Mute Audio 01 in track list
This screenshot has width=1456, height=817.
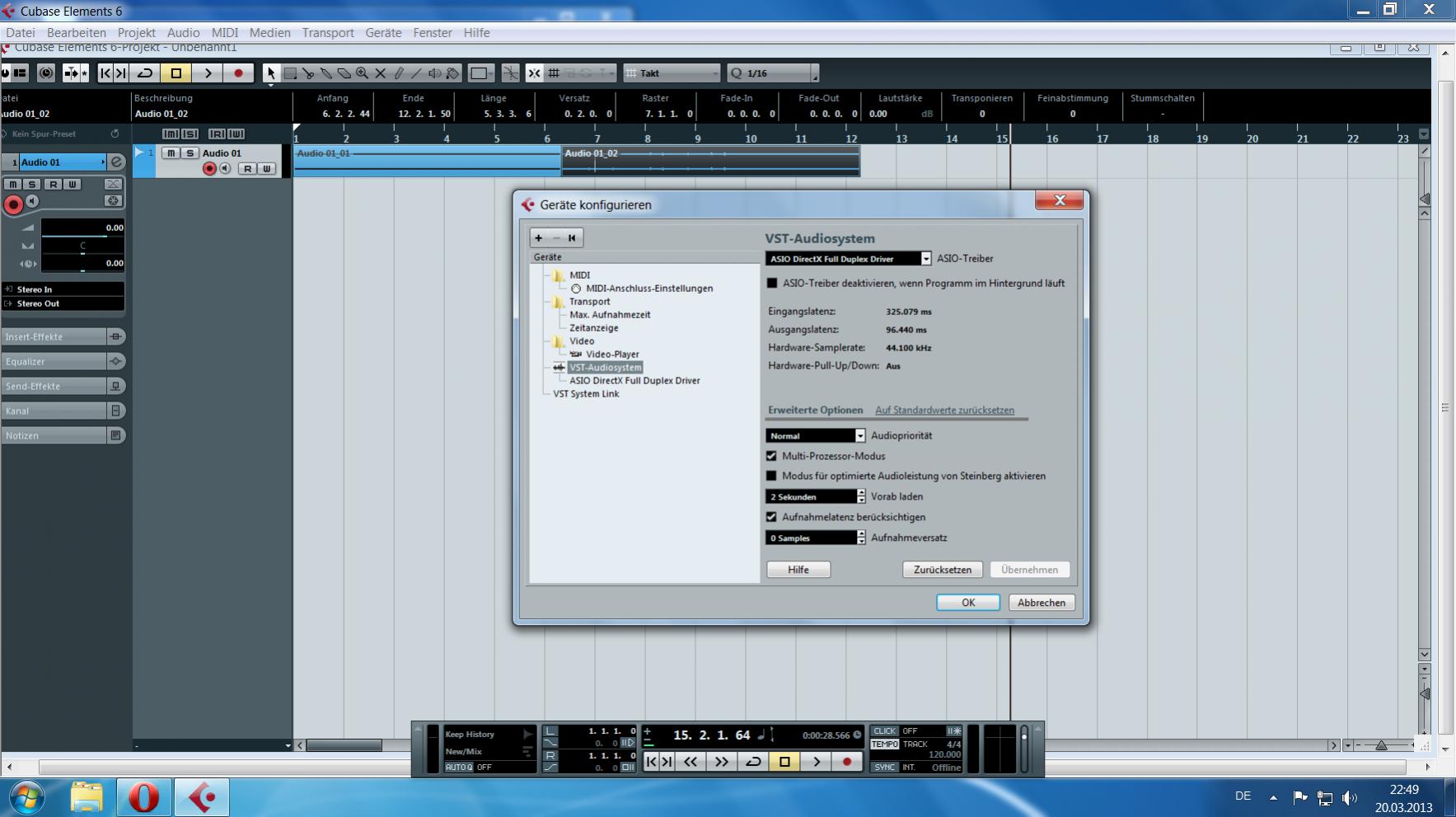[171, 153]
